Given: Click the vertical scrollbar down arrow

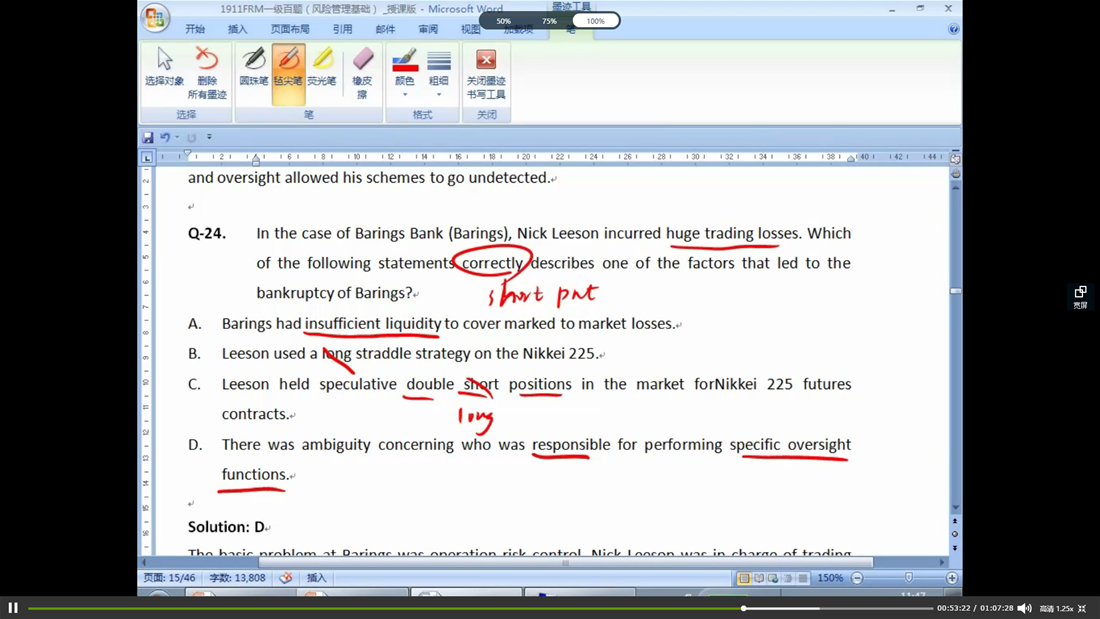Looking at the screenshot, I should [x=955, y=507].
